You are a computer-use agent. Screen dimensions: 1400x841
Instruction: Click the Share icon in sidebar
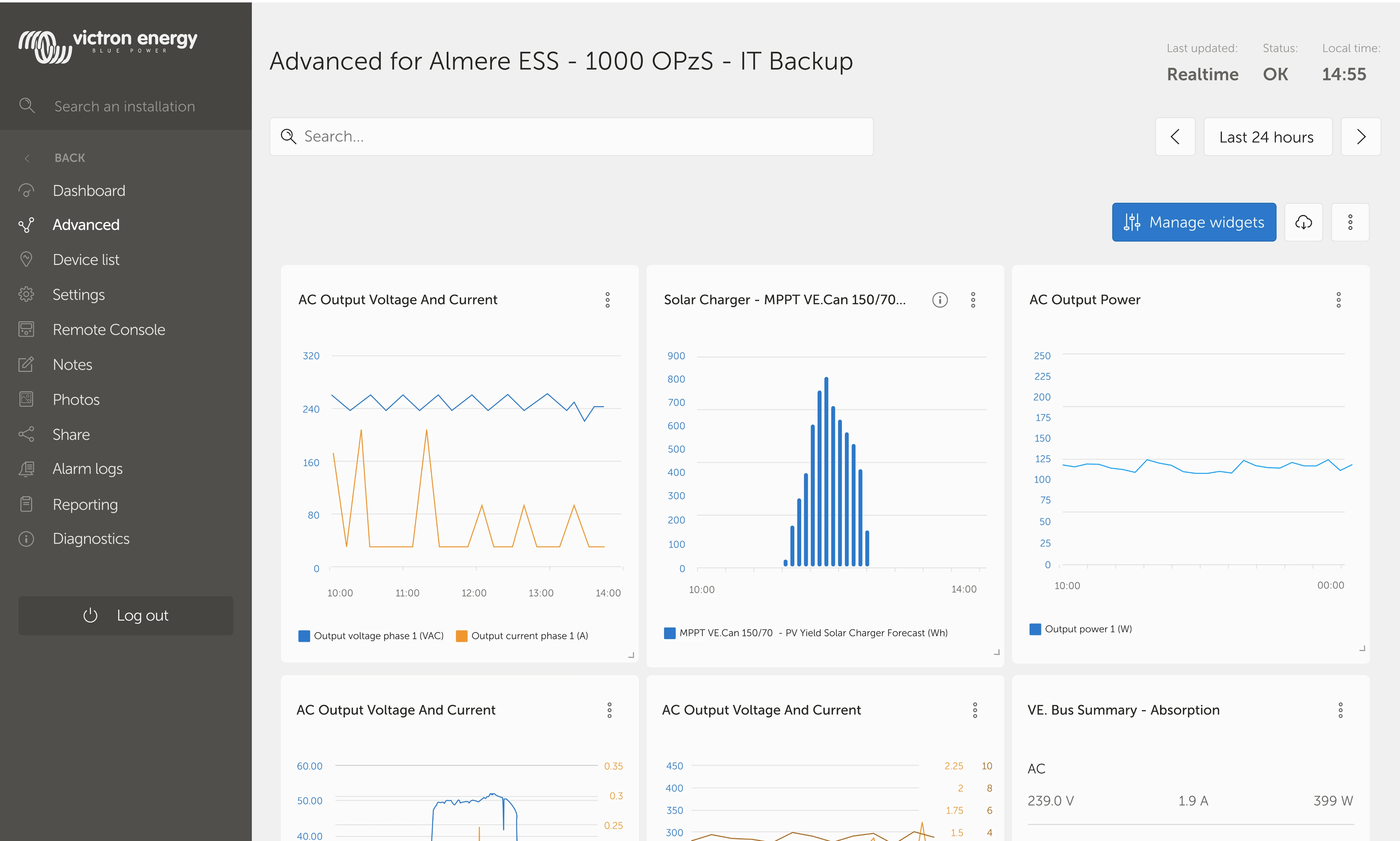pos(26,434)
